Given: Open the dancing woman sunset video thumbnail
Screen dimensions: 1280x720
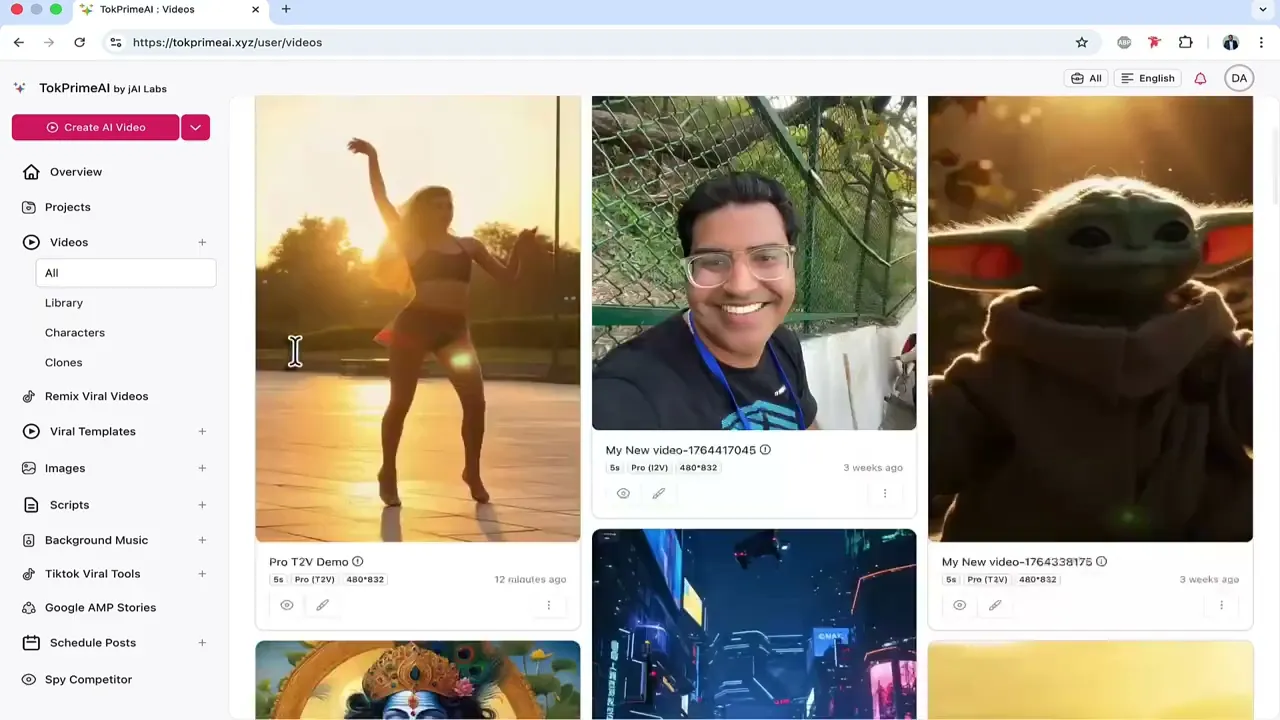Looking at the screenshot, I should (x=418, y=319).
